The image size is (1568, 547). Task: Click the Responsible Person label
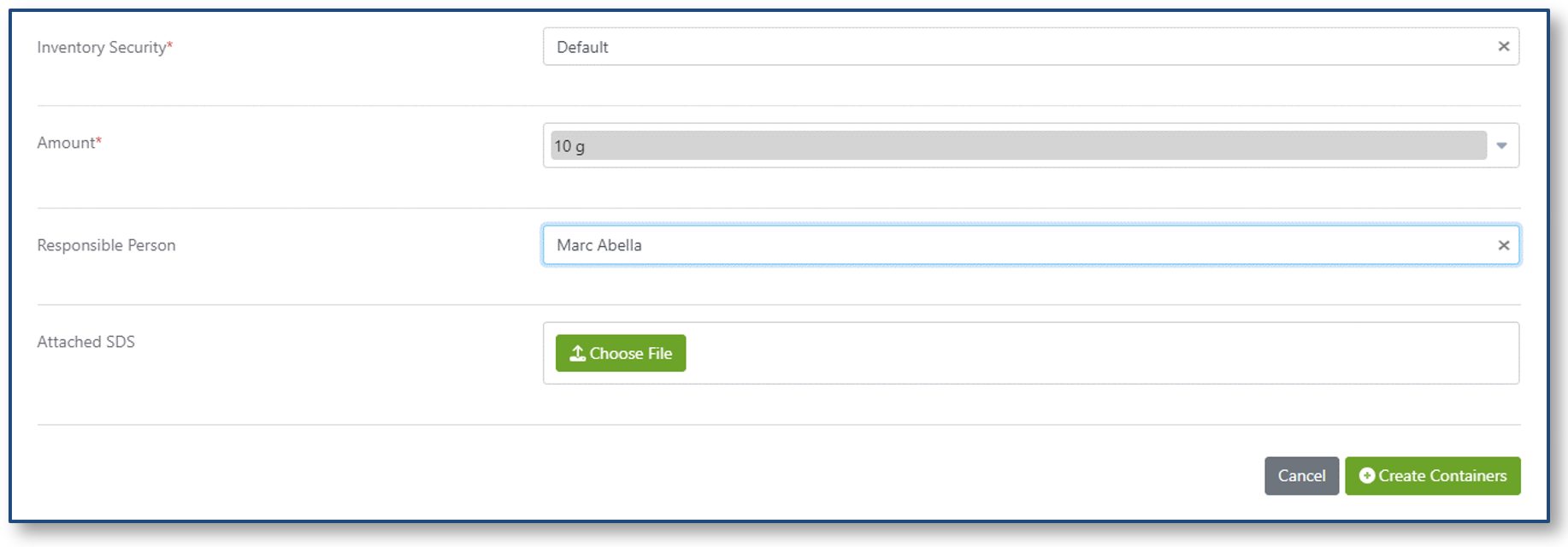click(106, 245)
